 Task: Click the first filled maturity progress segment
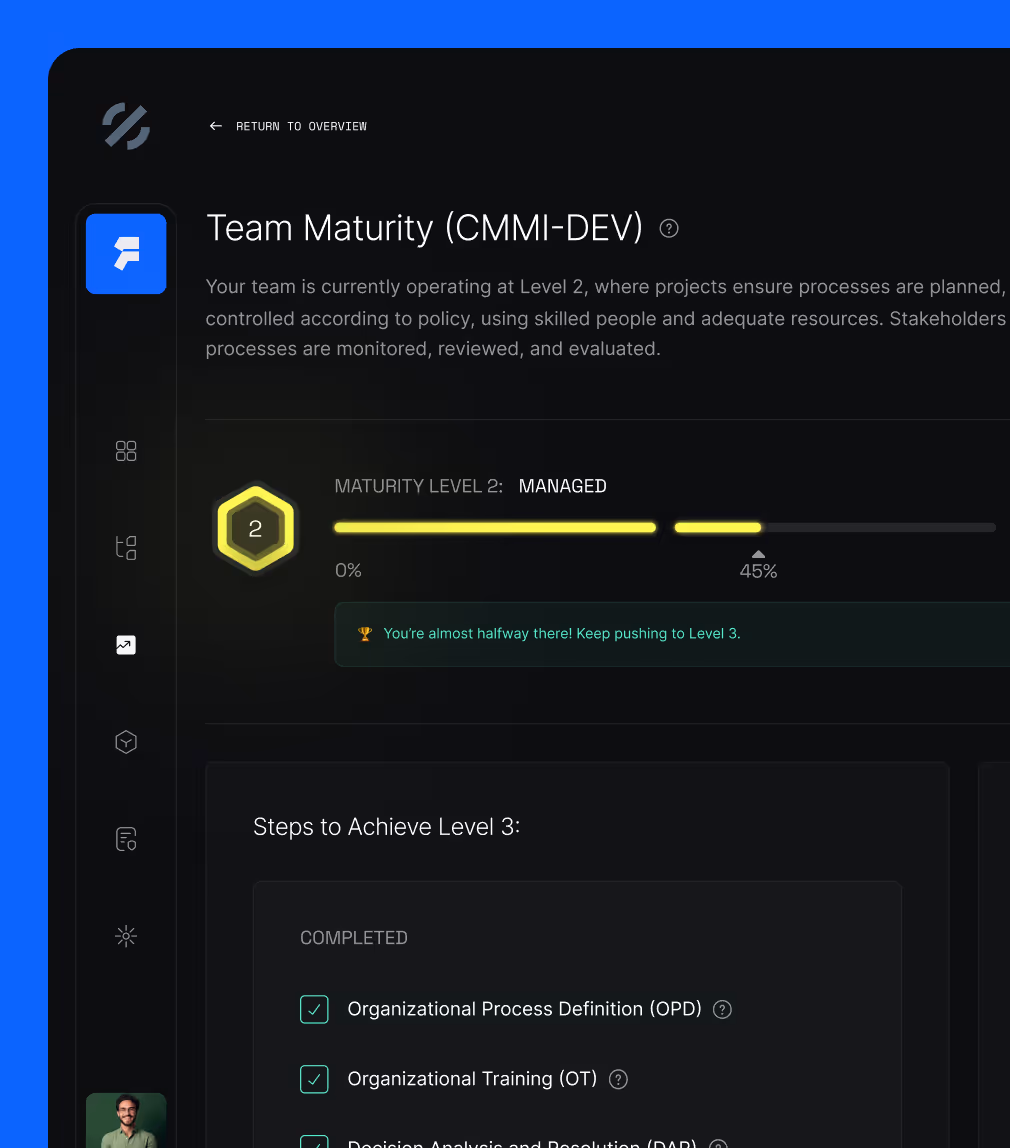coord(495,527)
